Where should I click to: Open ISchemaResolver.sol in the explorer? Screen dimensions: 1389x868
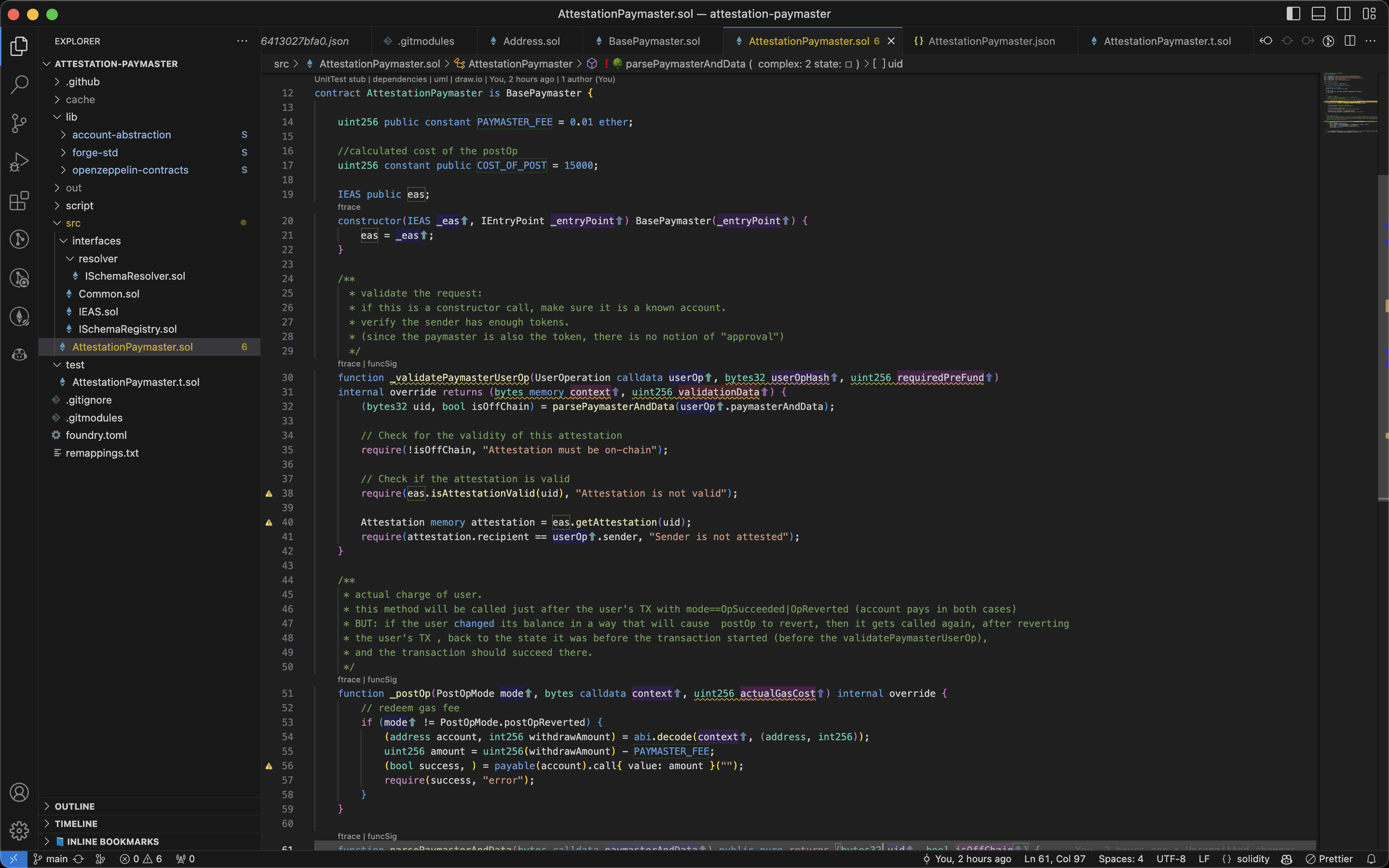tap(149, 275)
